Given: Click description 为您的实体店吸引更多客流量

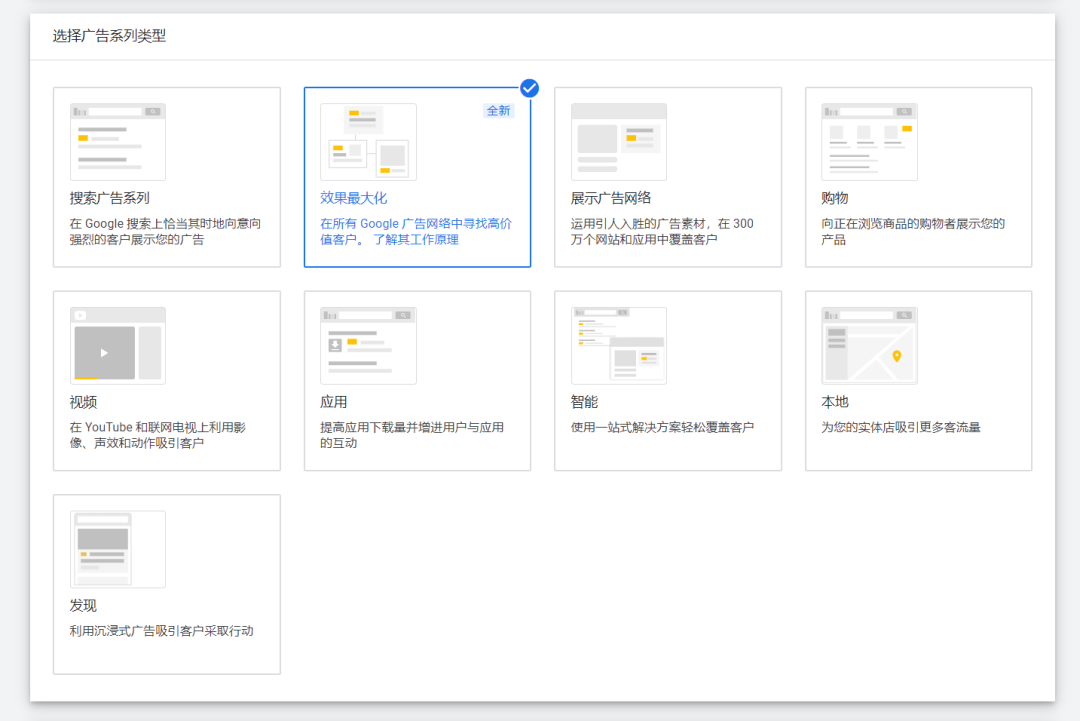Looking at the screenshot, I should click(x=900, y=428).
